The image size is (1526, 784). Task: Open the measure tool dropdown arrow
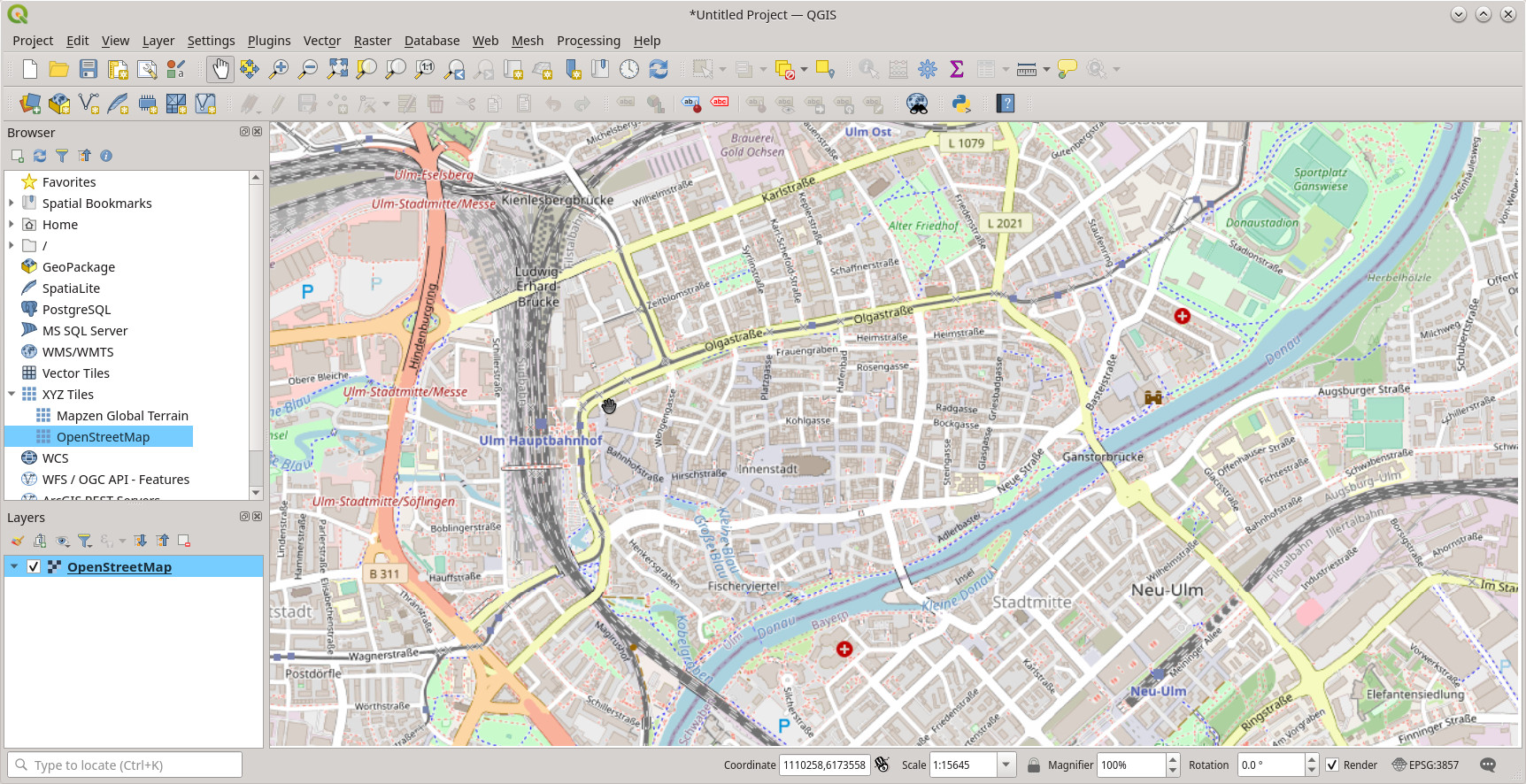click(1046, 69)
